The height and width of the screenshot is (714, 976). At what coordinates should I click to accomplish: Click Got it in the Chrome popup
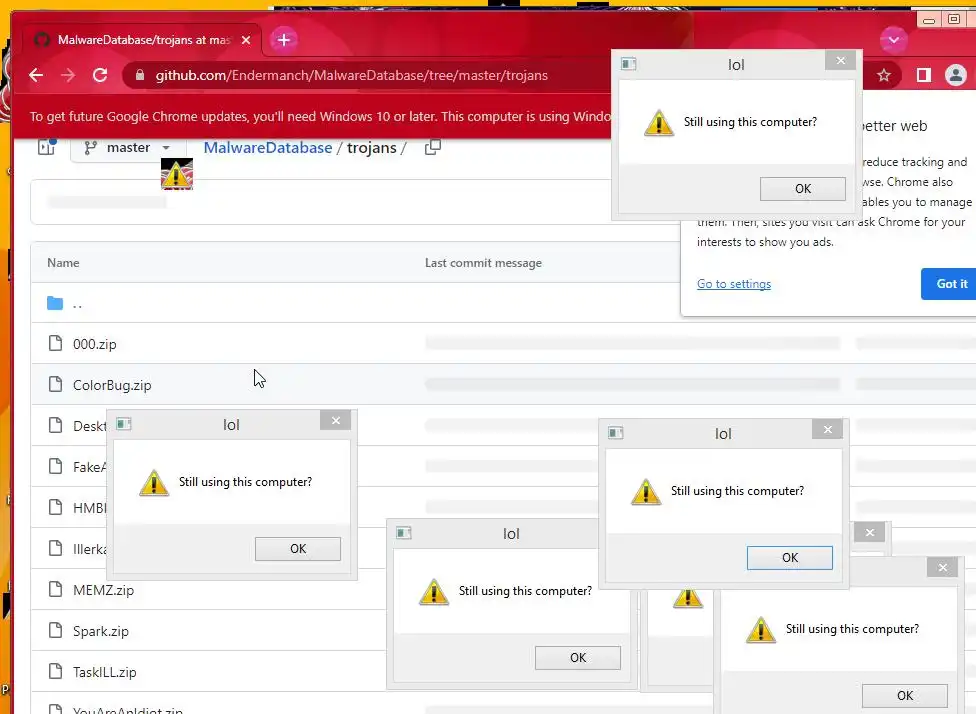click(952, 284)
